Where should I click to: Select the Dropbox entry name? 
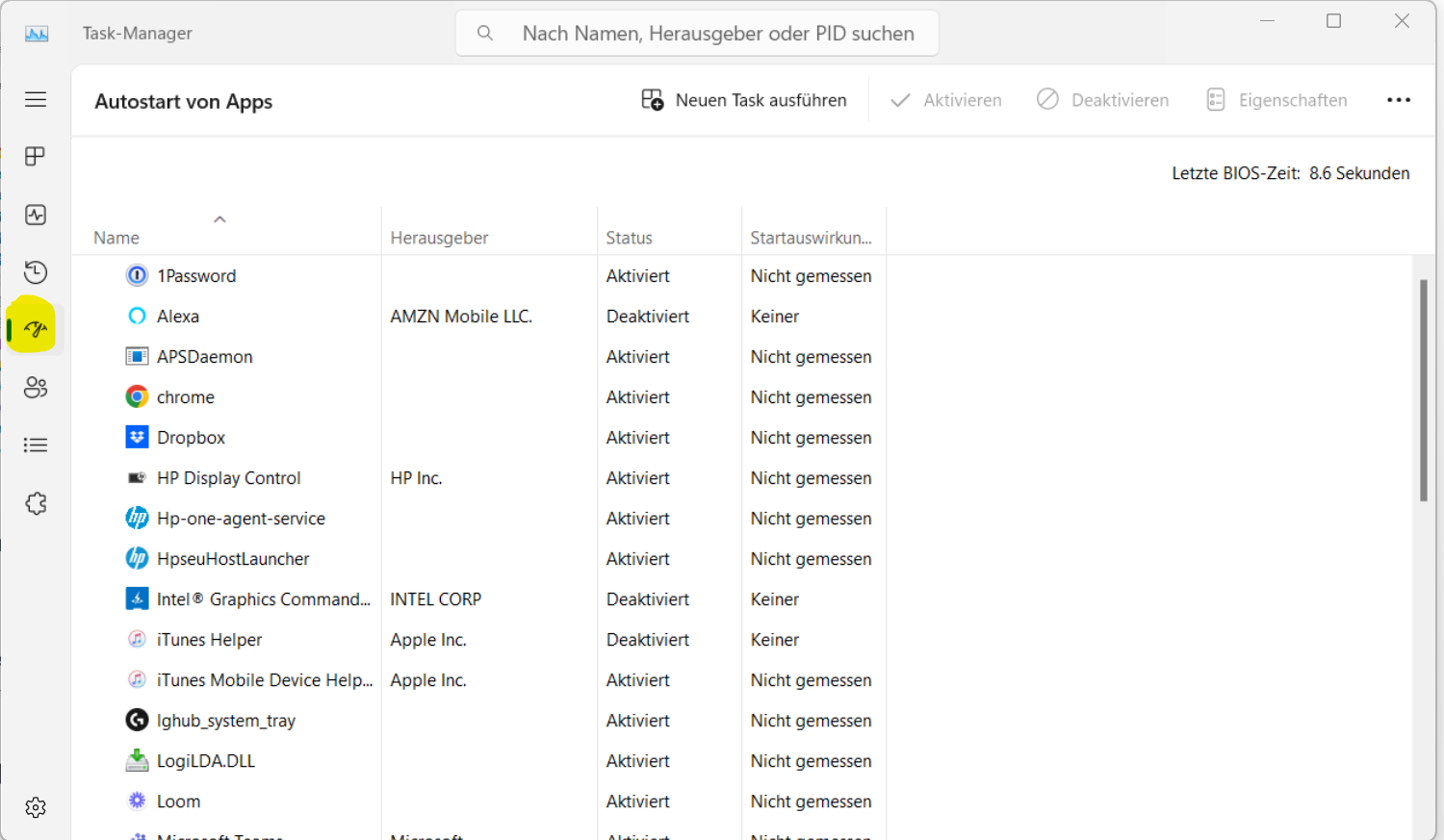pyautogui.click(x=192, y=438)
